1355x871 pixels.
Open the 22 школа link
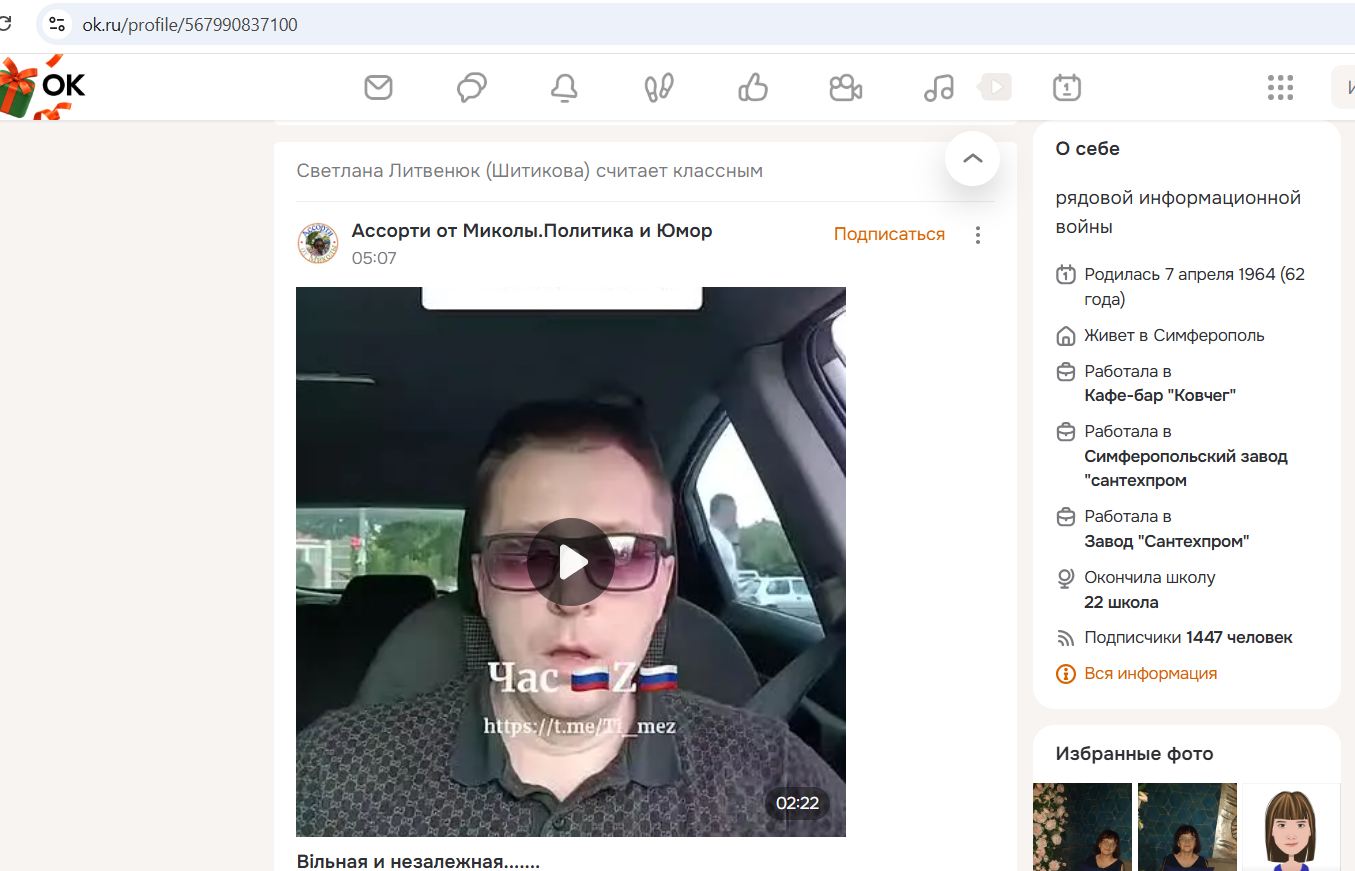pos(1121,602)
